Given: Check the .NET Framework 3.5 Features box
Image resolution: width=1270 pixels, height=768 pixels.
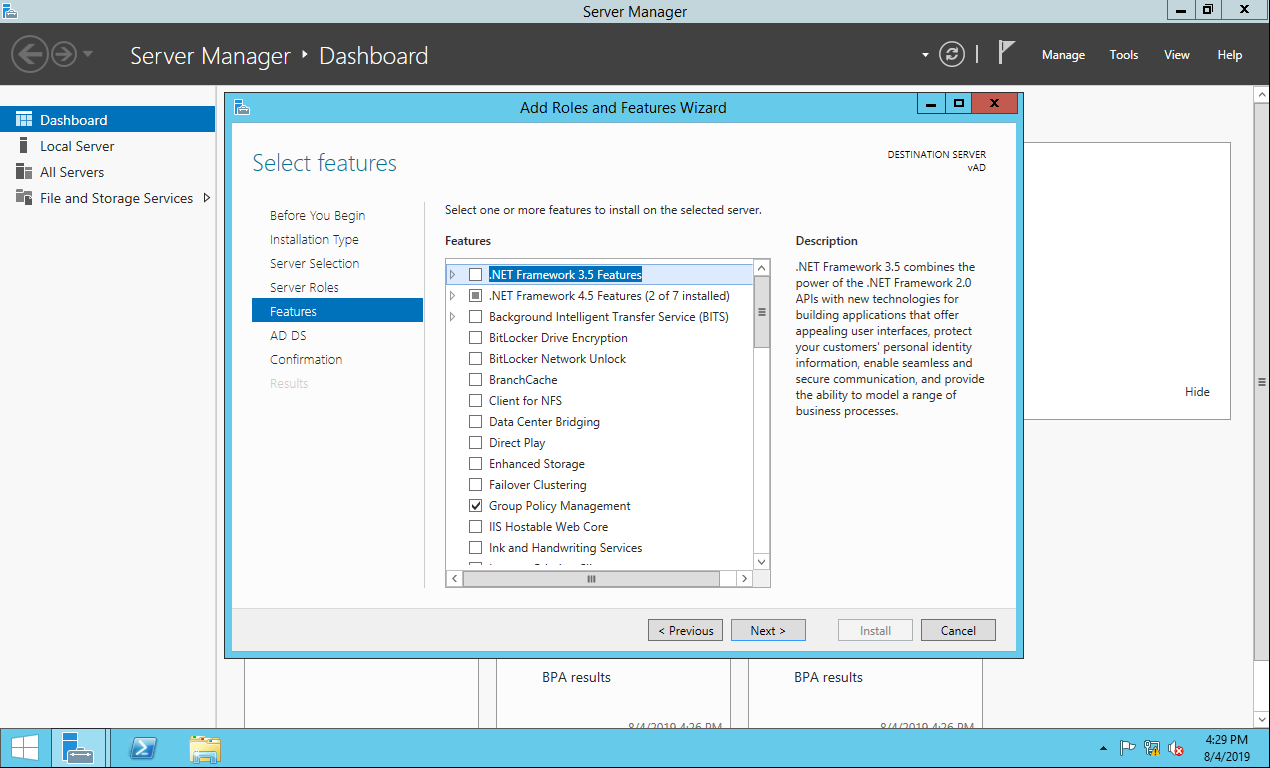Looking at the screenshot, I should pos(475,275).
